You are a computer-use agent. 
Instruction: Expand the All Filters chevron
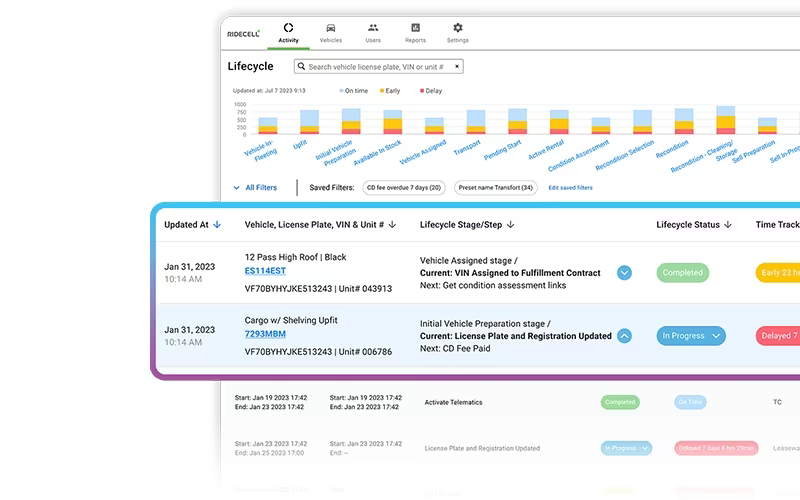236,188
